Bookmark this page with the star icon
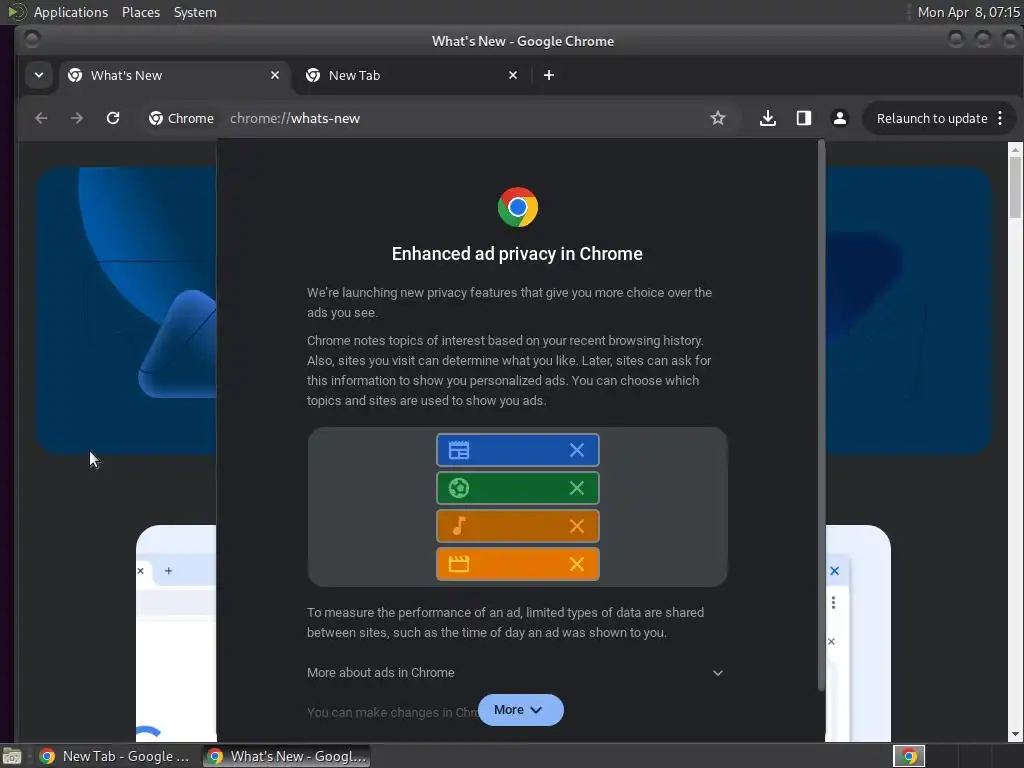Screen dimensions: 1024x768 coord(718,118)
